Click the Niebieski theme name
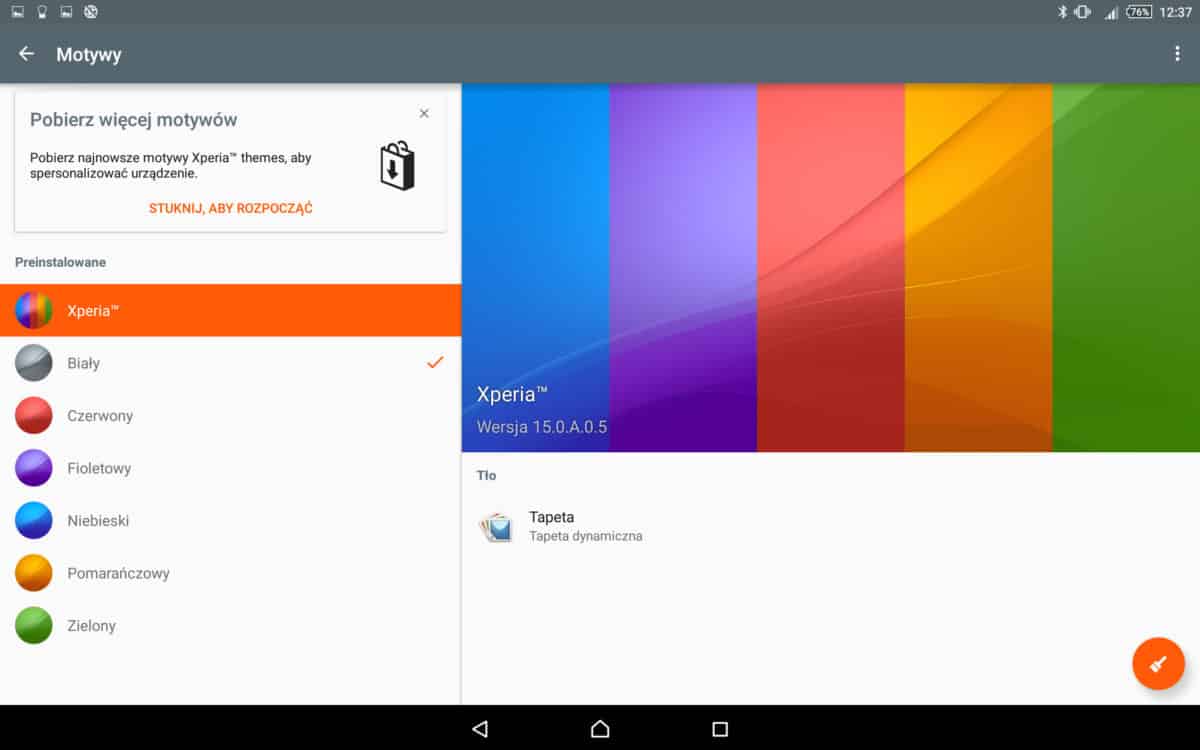The height and width of the screenshot is (750, 1200). [98, 520]
